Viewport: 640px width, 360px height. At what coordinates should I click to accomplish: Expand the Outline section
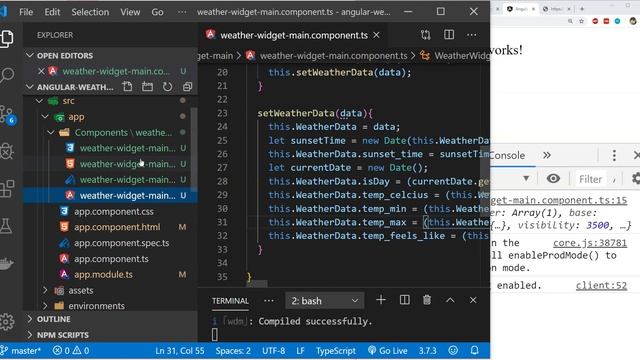pos(30,319)
